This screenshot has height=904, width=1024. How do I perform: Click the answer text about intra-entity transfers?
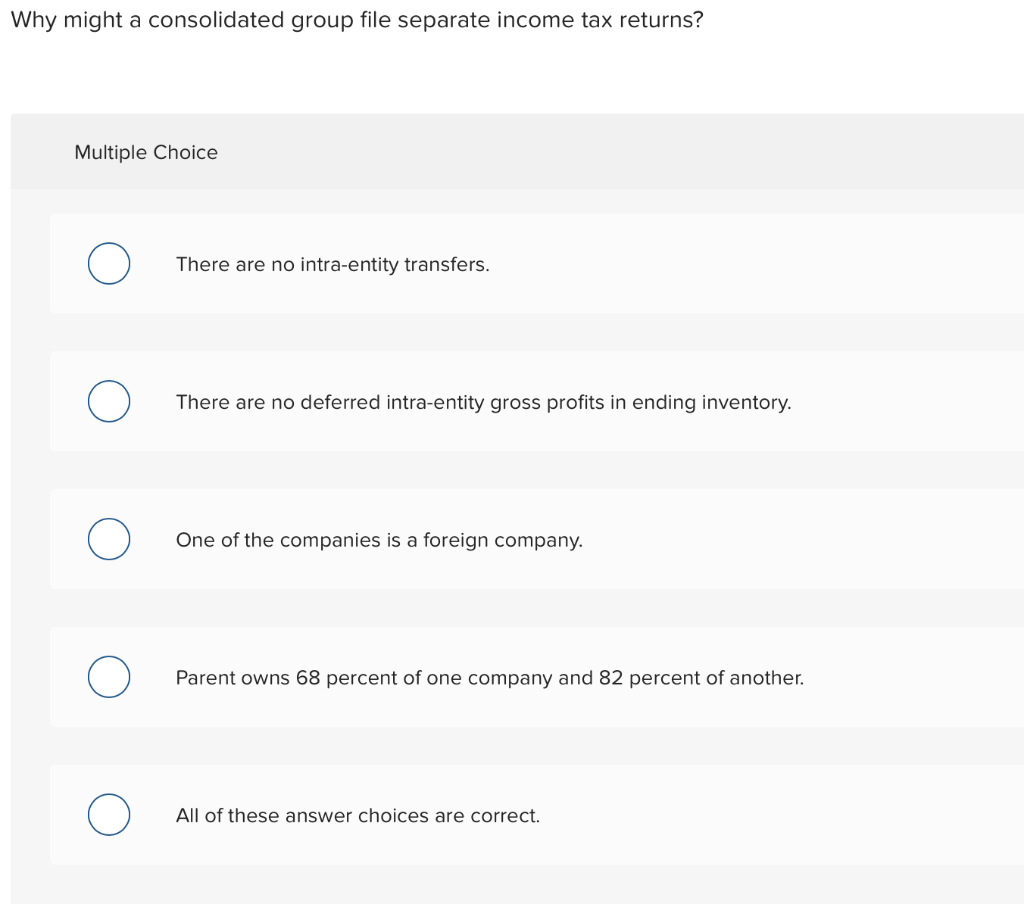point(333,264)
